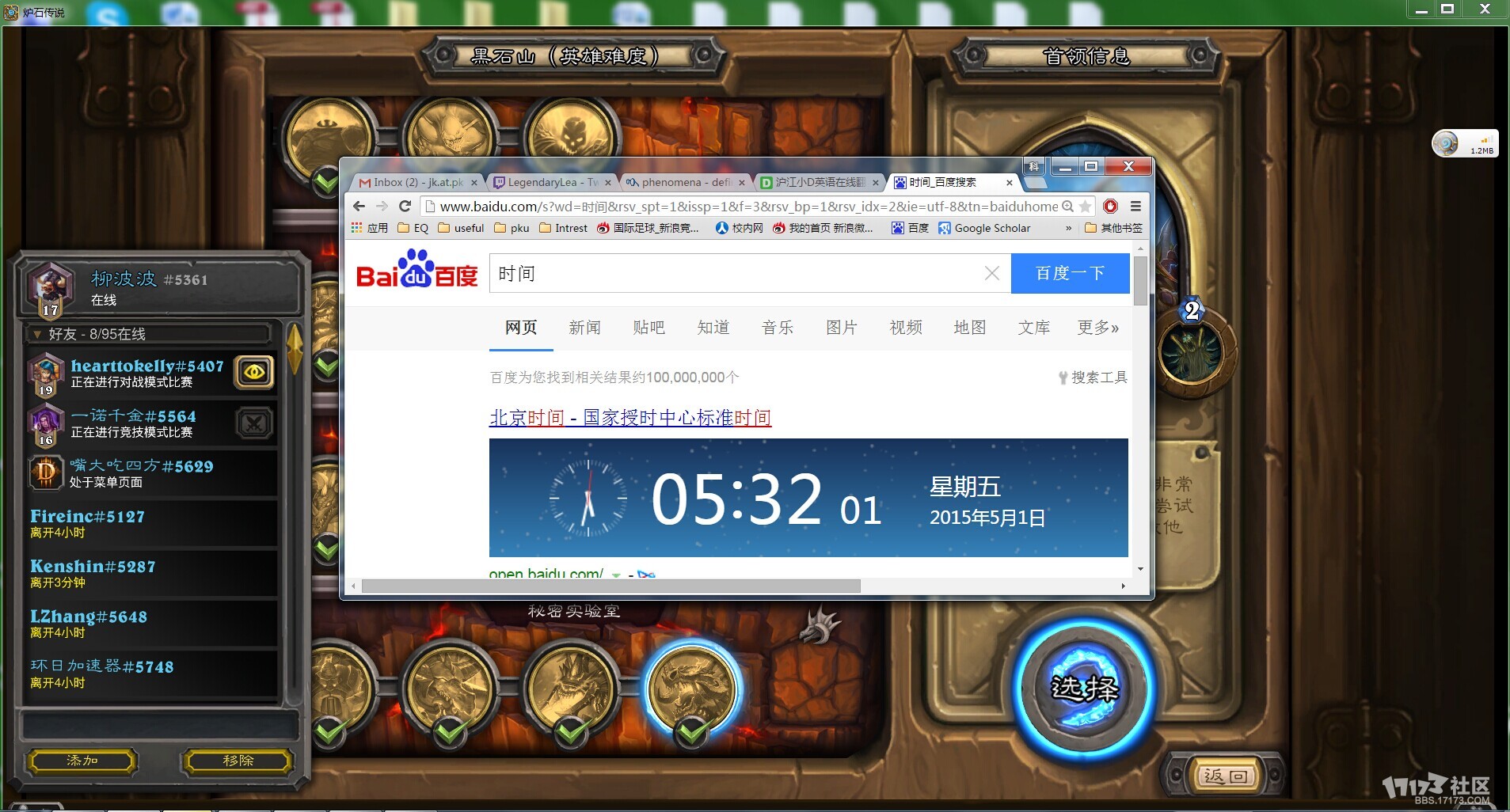Open the Intrest bookmark folder

pos(563,228)
